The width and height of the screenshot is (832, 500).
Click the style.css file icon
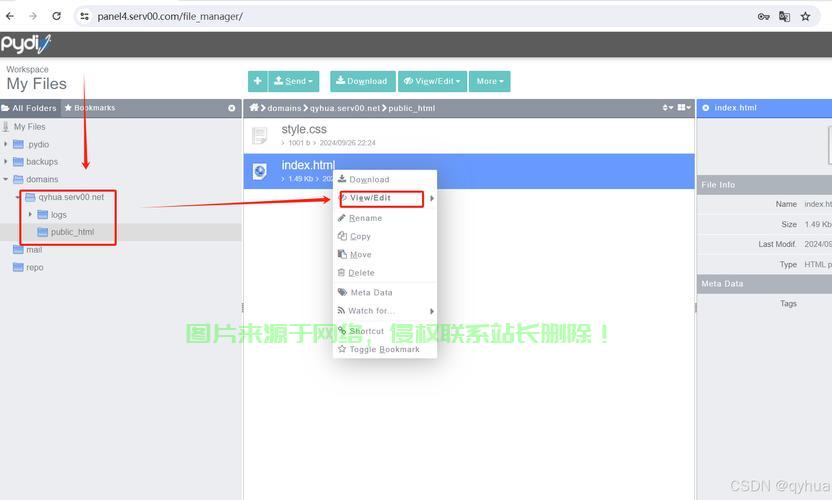(x=260, y=135)
